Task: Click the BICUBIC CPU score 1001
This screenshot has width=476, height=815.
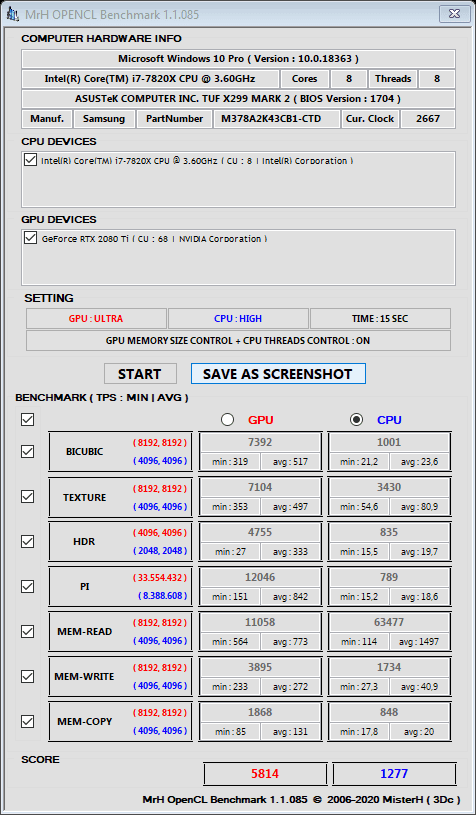Action: [389, 442]
